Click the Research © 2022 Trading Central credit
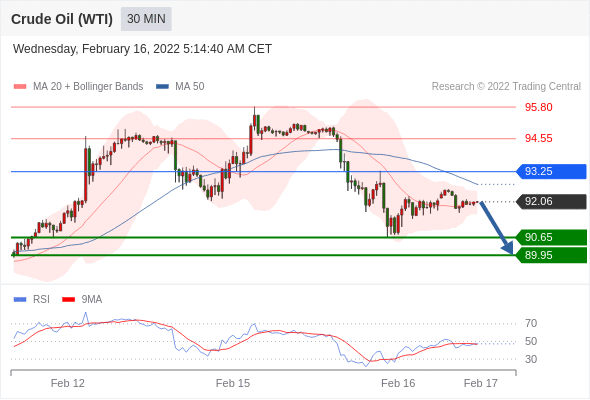The image size is (590, 400). coord(506,87)
